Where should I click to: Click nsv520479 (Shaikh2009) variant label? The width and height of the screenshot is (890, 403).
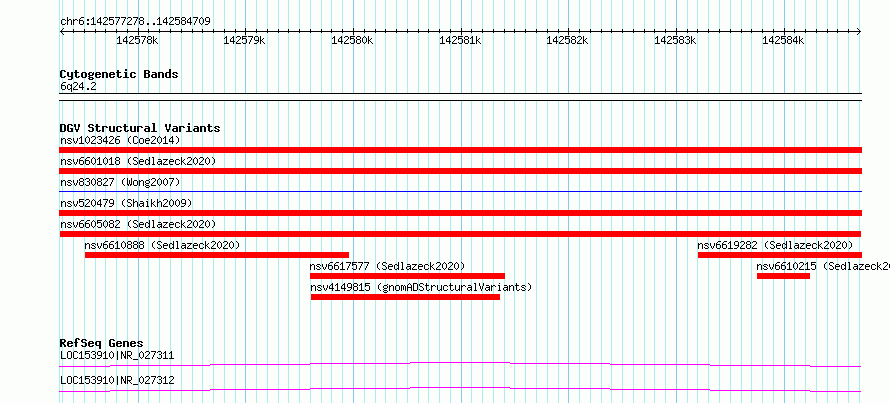[126, 203]
